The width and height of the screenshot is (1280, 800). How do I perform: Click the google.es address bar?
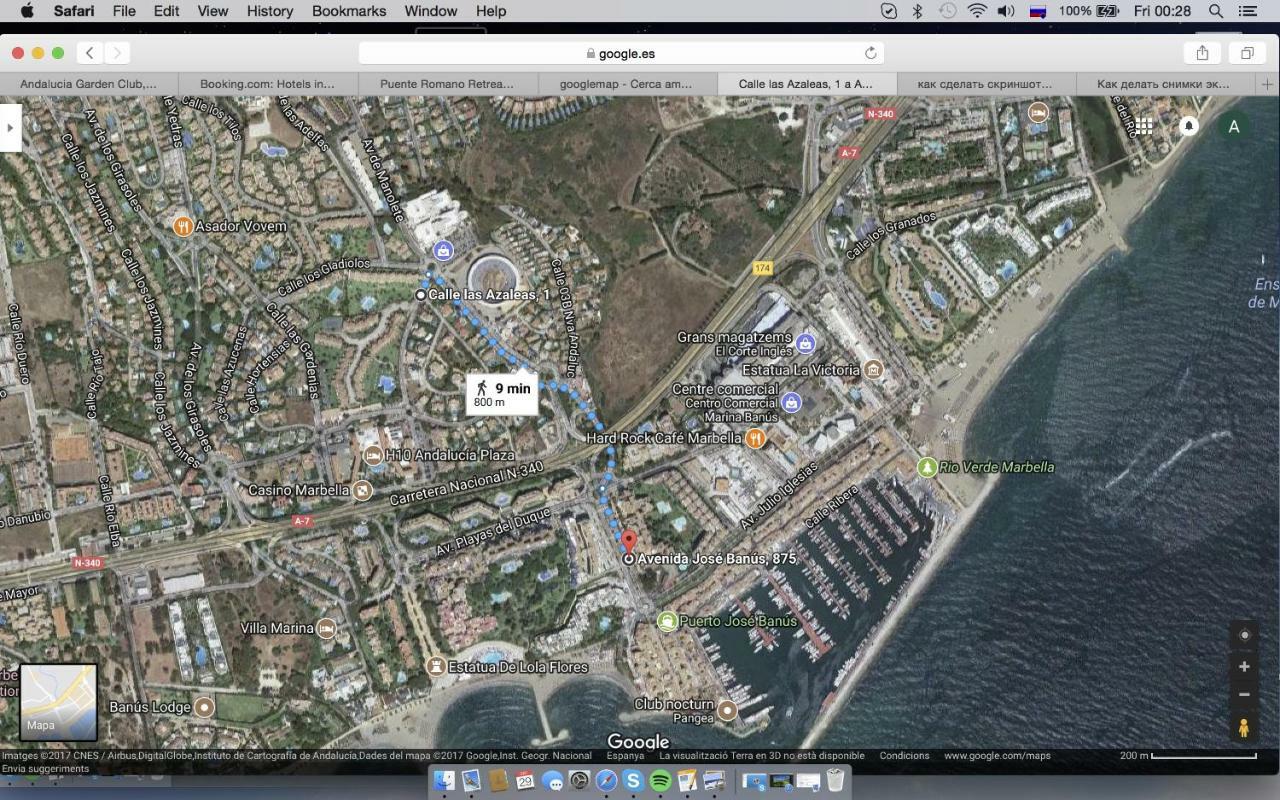coord(621,53)
